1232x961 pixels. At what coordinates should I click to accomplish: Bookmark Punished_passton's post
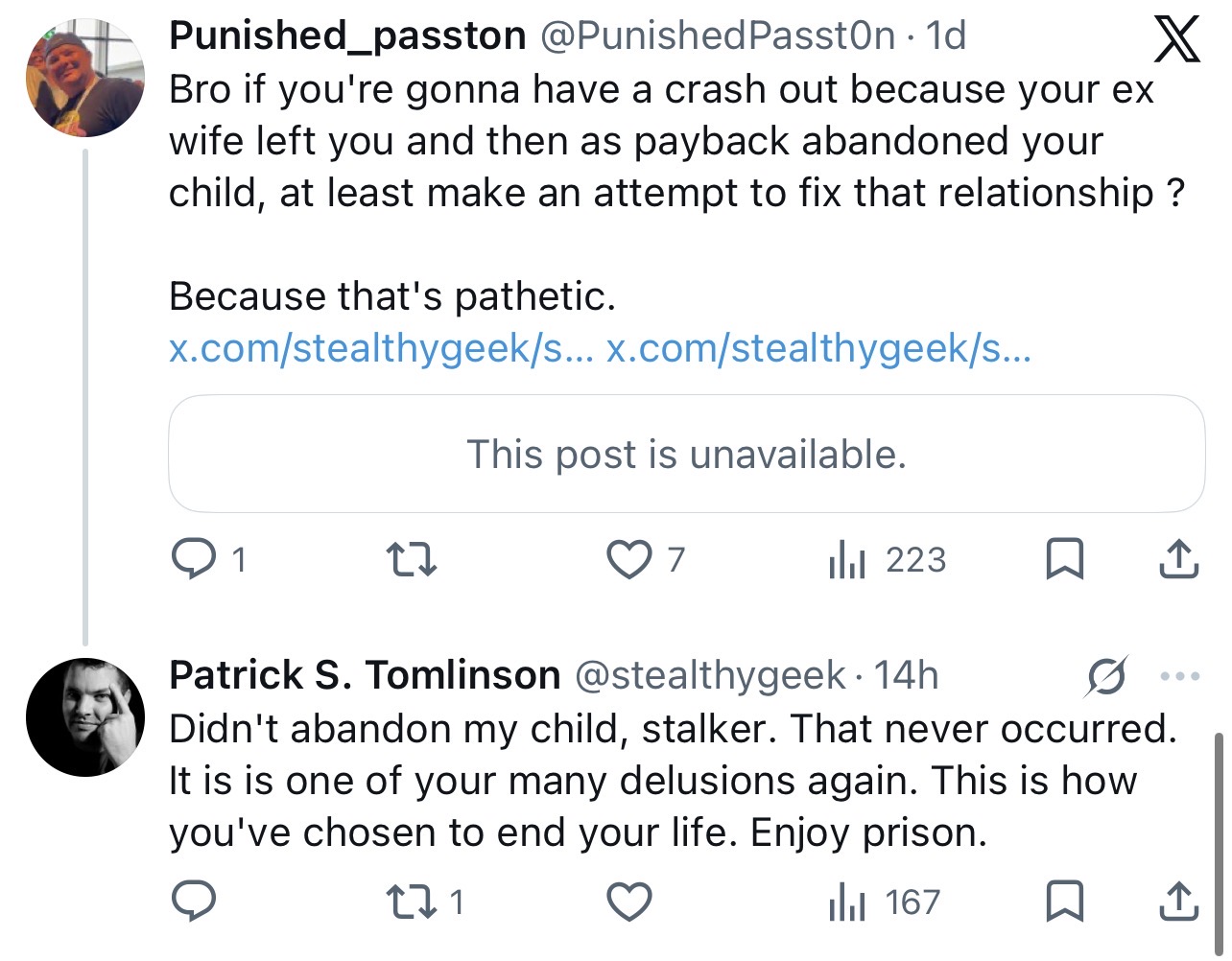click(x=1064, y=559)
